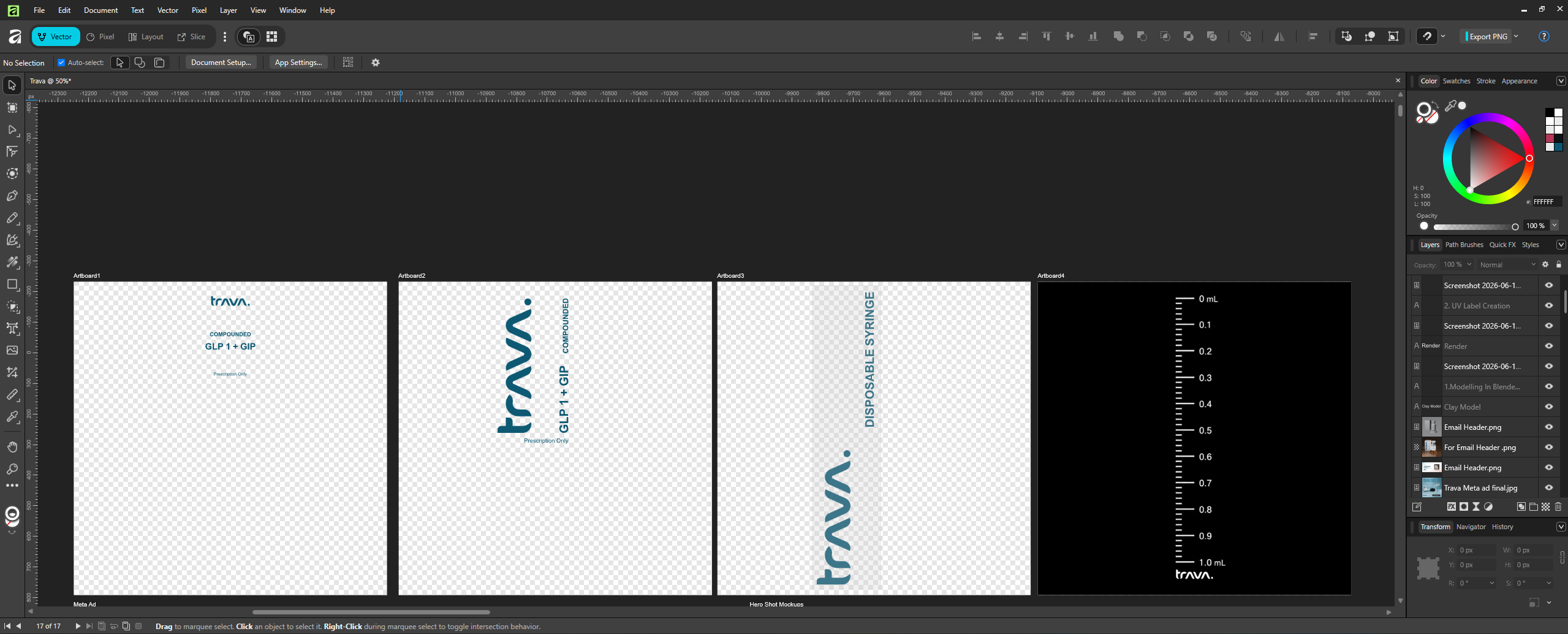Hide the 'Trava Meta ad final.jpg' layer
Viewport: 1568px width, 634px height.
pos(1549,488)
